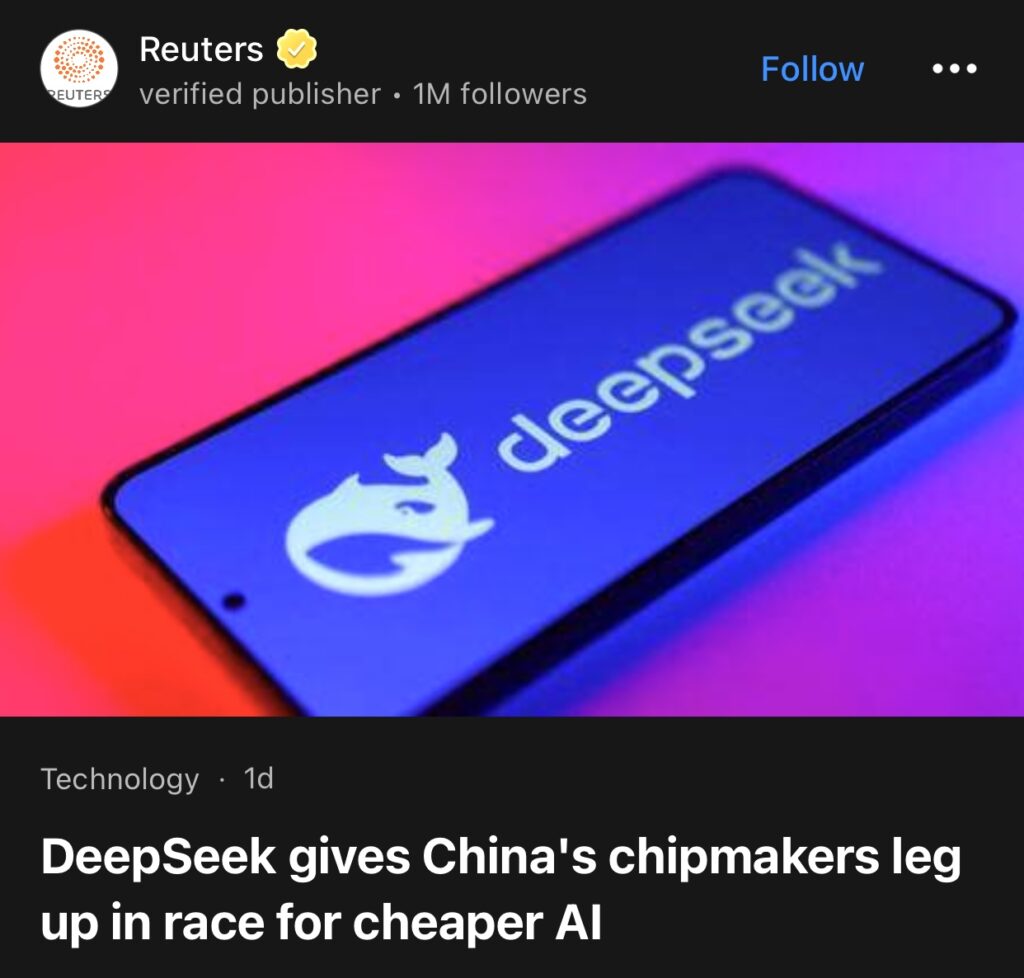
Task: Open the 'DeepSeek gives China's chipmakers' headline
Action: pyautogui.click(x=501, y=857)
